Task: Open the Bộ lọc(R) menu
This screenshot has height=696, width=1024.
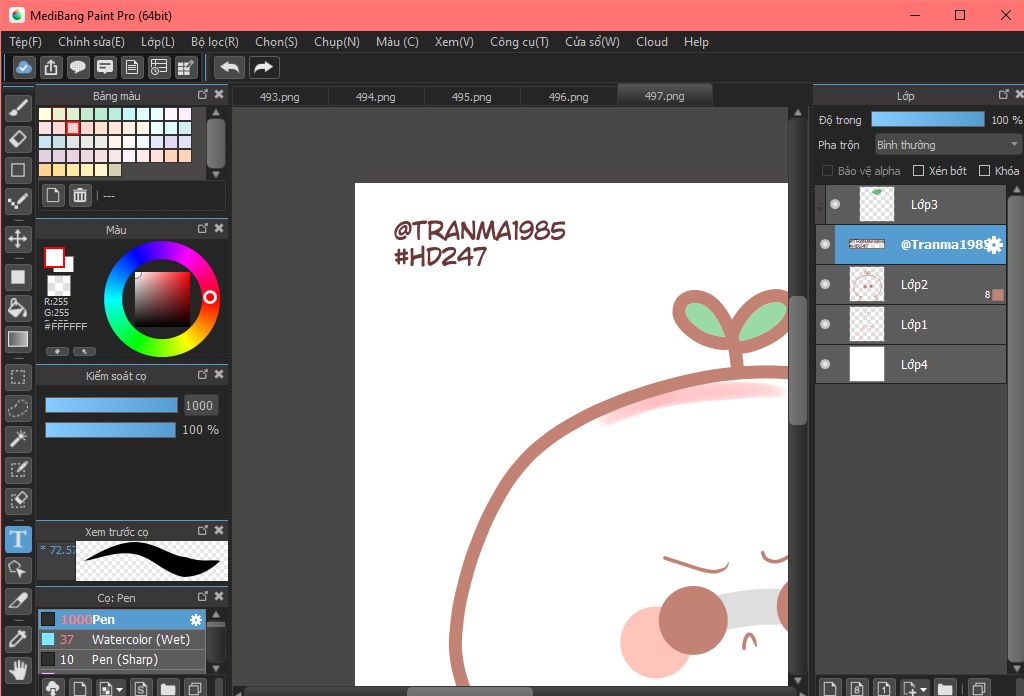Action: click(x=215, y=42)
